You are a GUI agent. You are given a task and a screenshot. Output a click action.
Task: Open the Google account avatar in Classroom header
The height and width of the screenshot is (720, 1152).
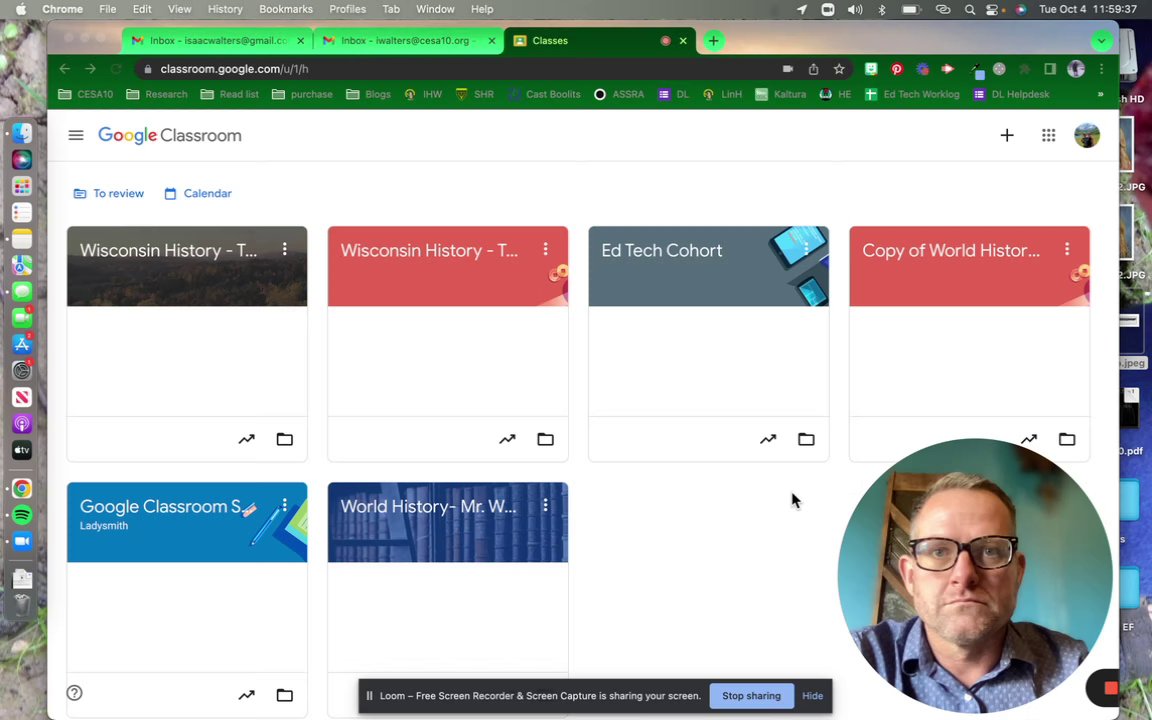1087,135
